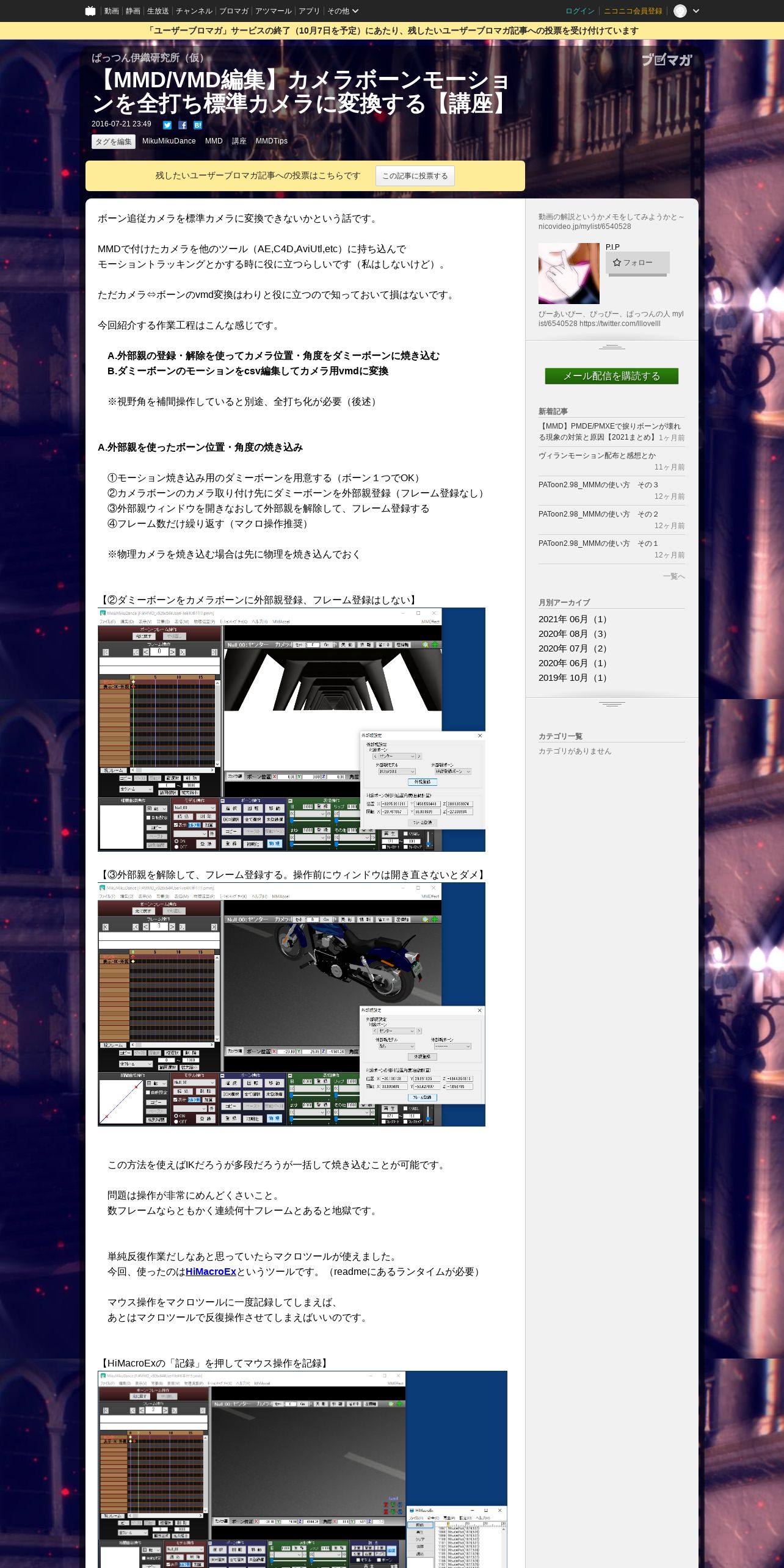784x1568 pixels.
Task: Click the Niconico TV logo icon
Action: [90, 11]
